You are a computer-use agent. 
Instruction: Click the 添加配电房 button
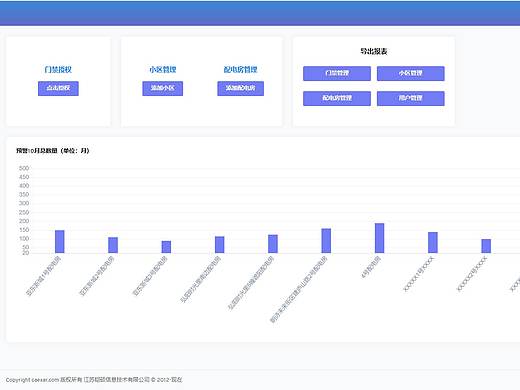coord(241,88)
